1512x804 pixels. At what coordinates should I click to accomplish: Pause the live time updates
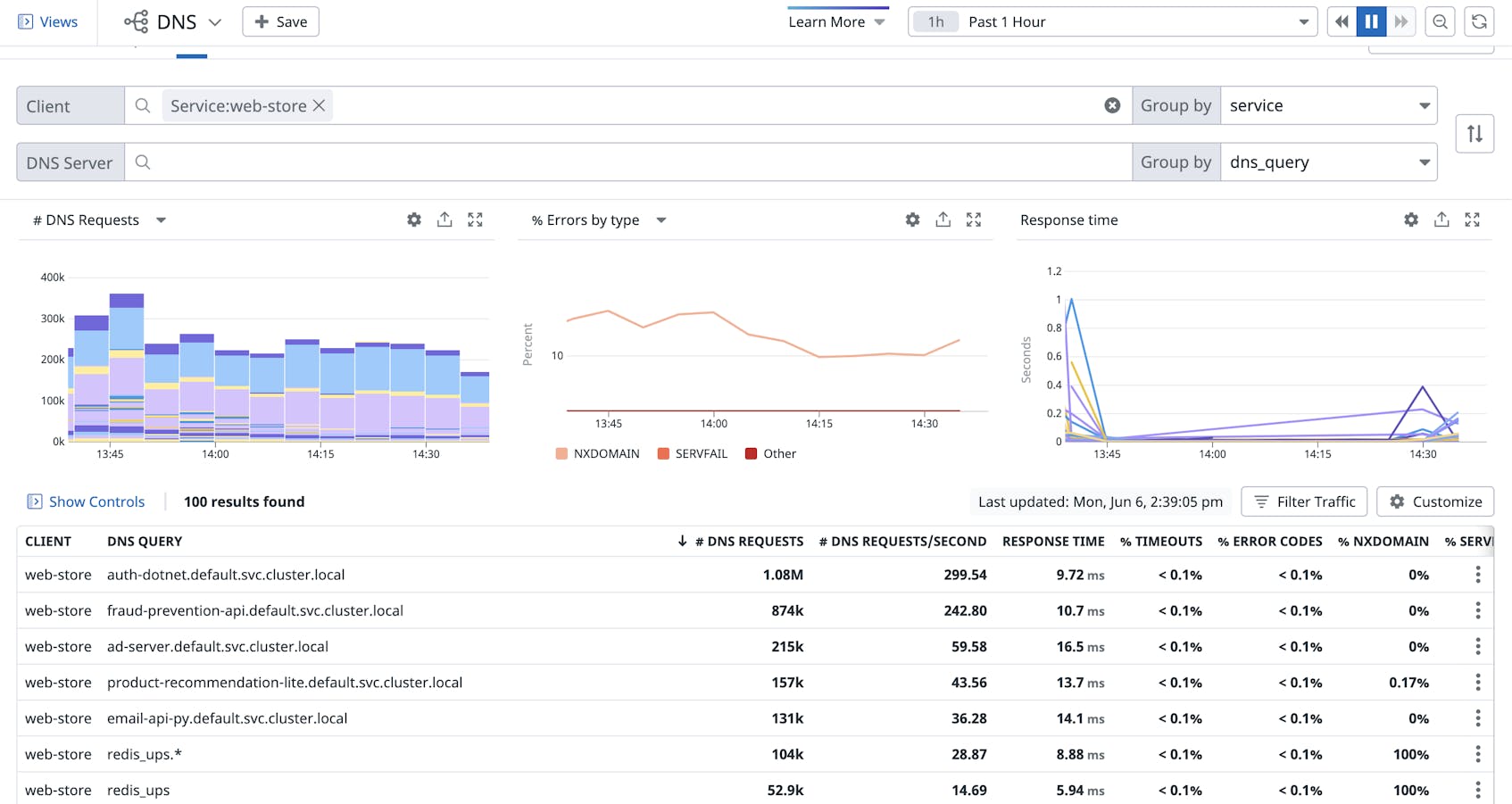pyautogui.click(x=1371, y=21)
